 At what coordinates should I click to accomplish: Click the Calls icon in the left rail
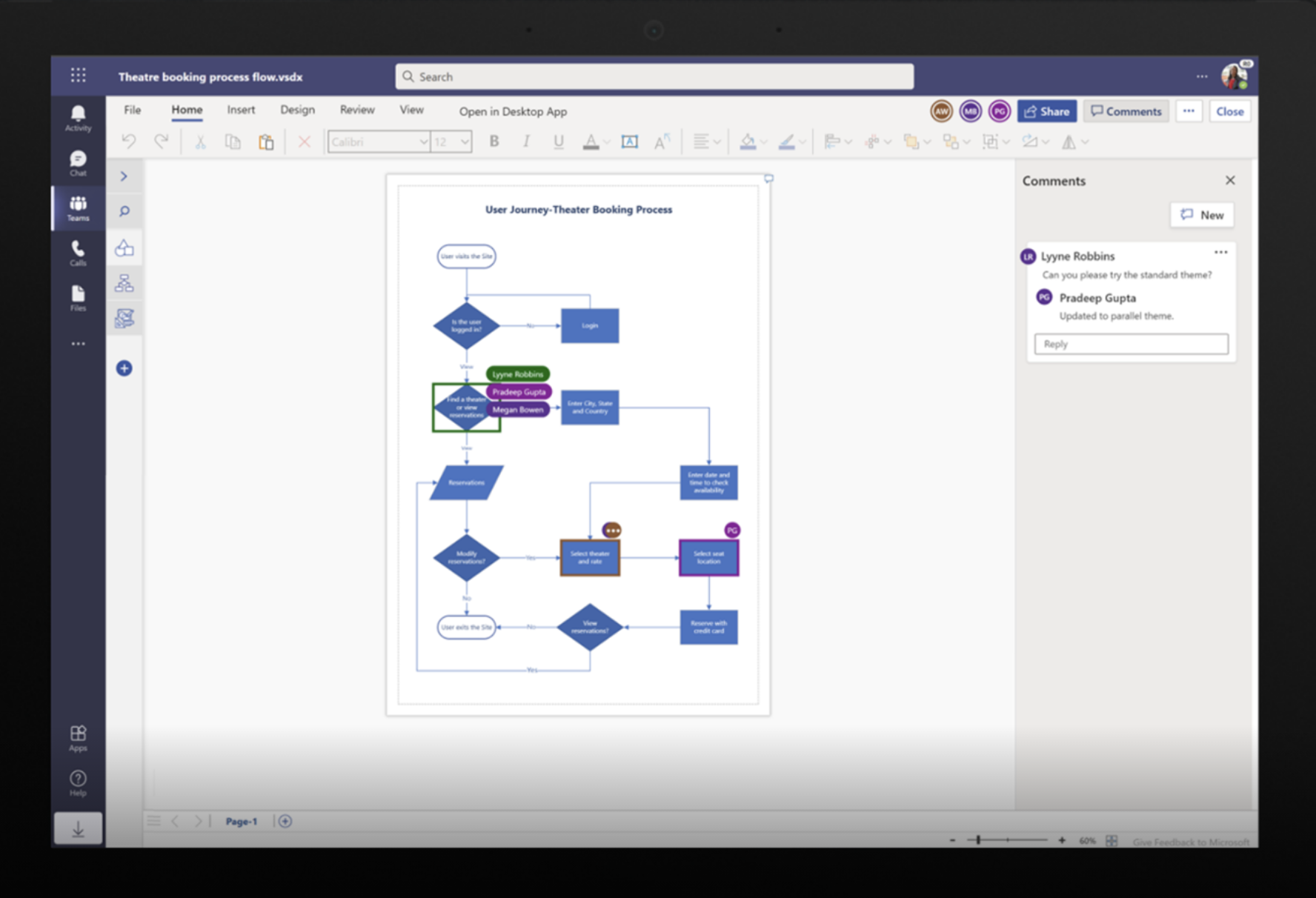click(x=77, y=253)
